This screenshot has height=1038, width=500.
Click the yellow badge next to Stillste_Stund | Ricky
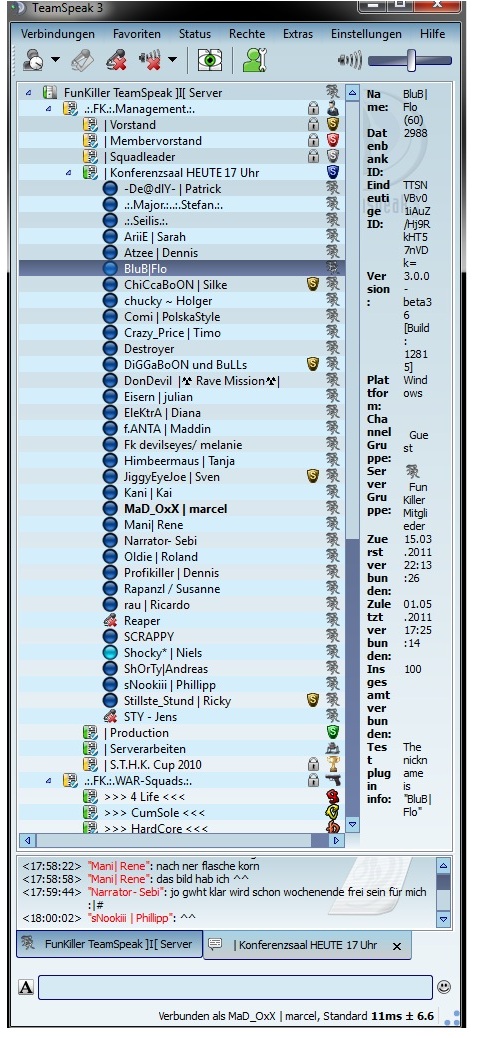(x=313, y=700)
